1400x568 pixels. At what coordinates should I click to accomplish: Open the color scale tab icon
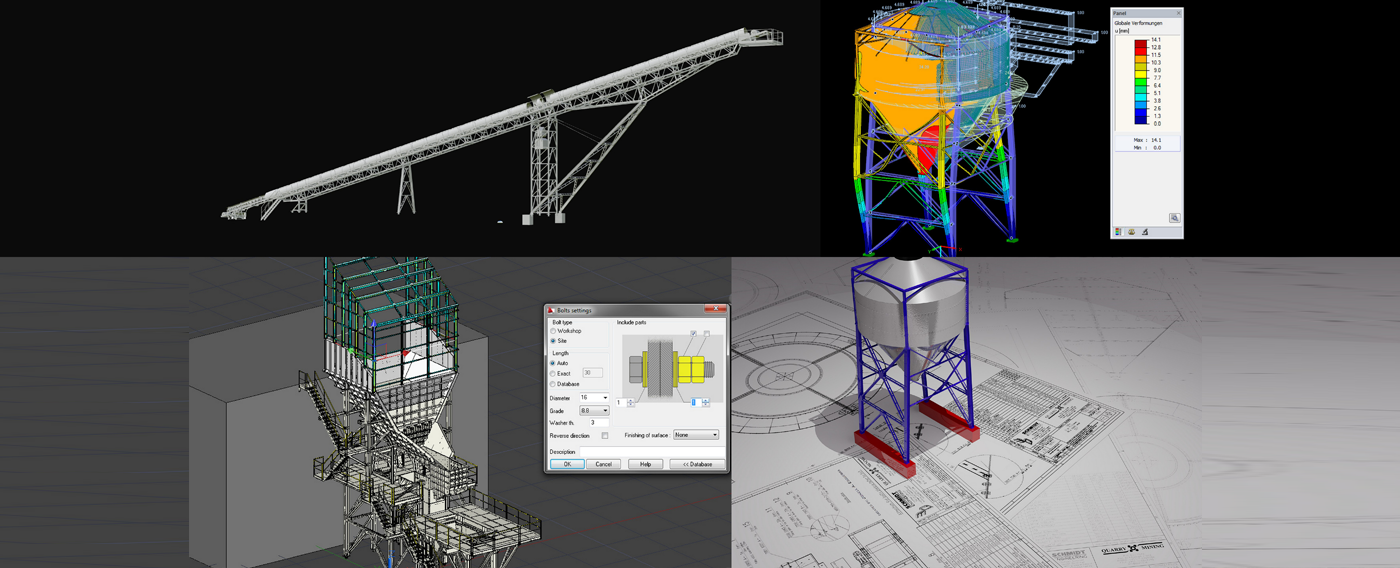pyautogui.click(x=1119, y=232)
